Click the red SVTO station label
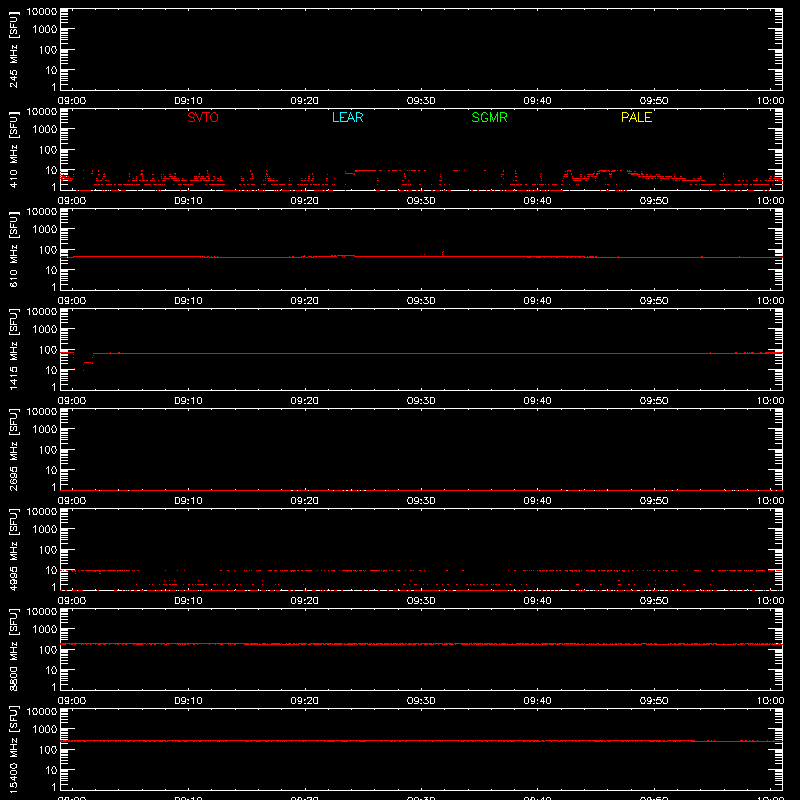 (x=203, y=117)
